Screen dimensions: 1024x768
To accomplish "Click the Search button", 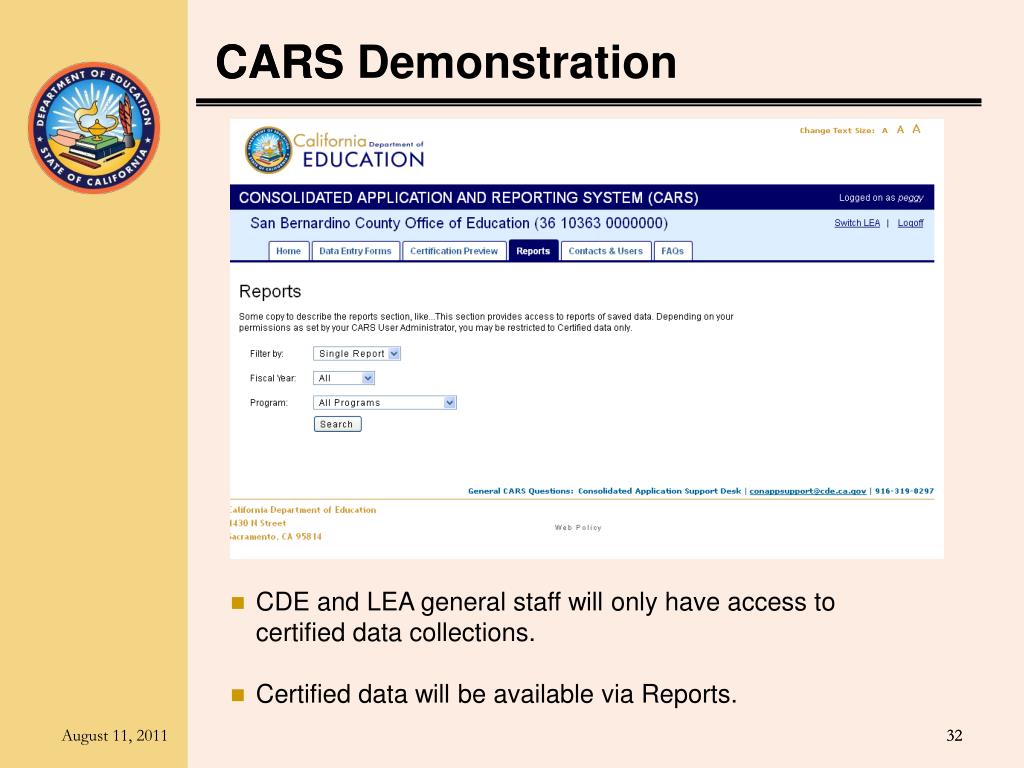I will [337, 424].
